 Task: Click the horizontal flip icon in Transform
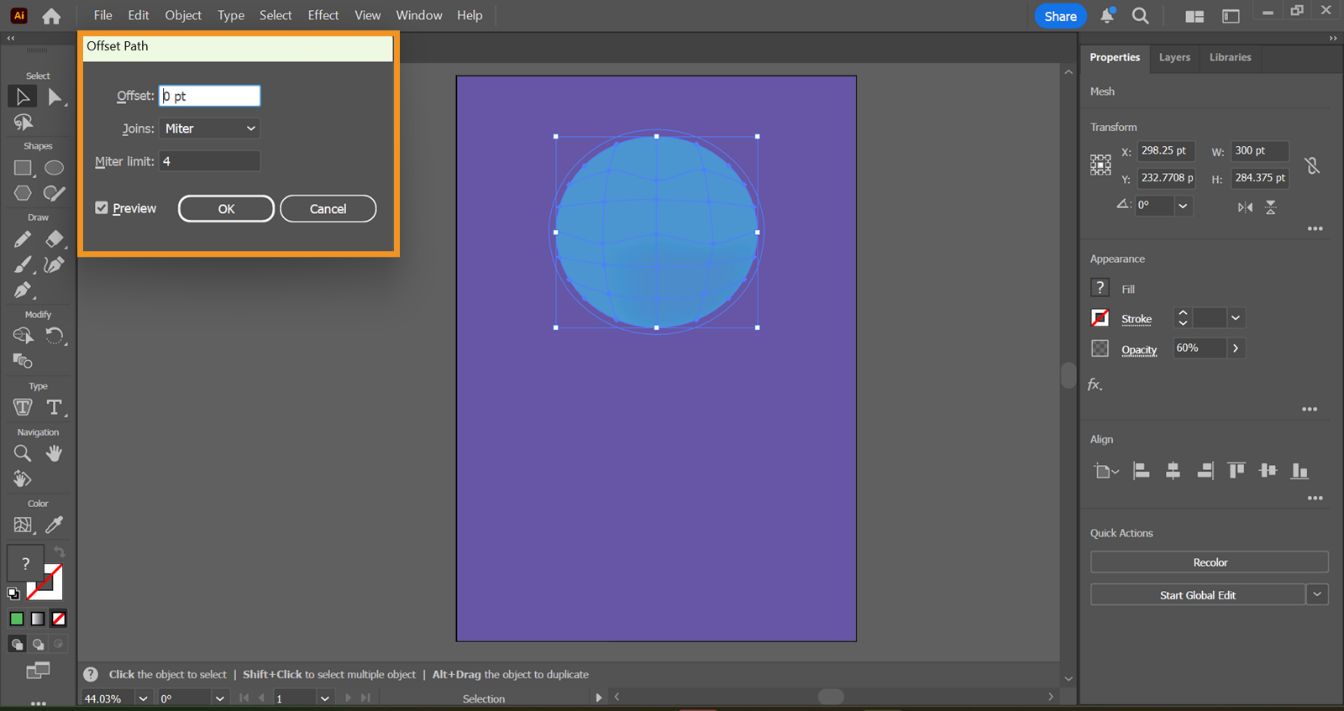pos(1245,207)
